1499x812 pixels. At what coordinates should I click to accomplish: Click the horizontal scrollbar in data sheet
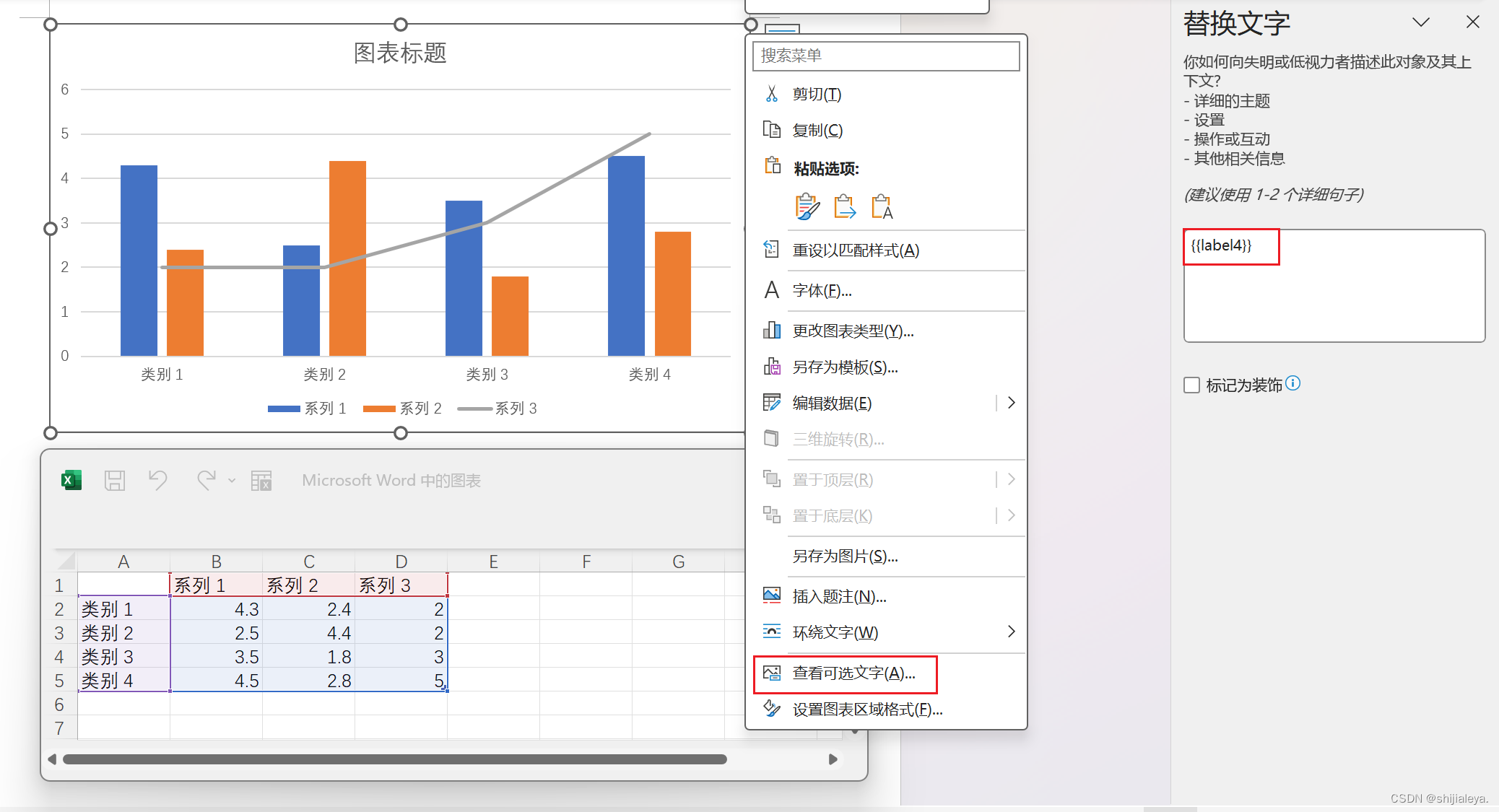click(x=395, y=759)
